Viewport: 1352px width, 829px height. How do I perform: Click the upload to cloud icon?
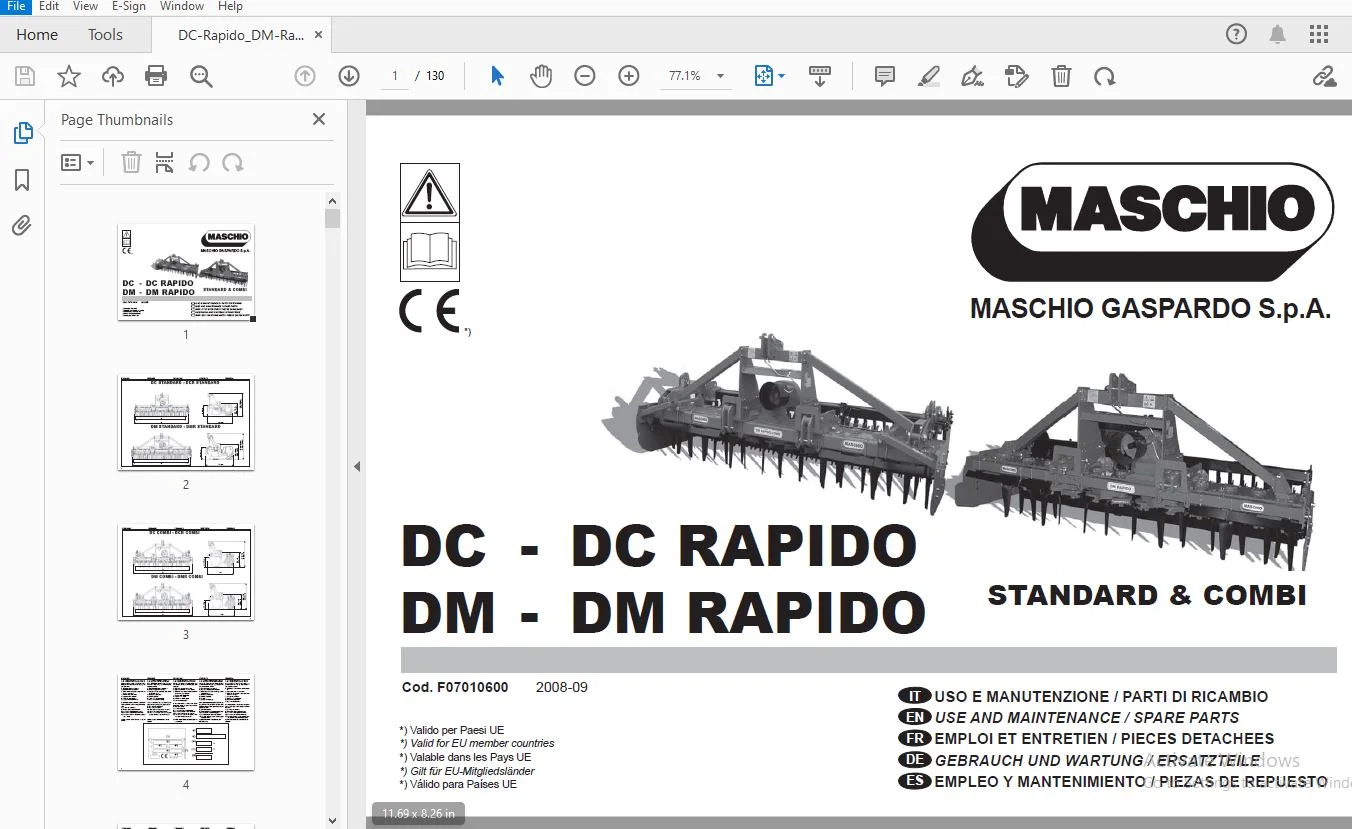coord(113,76)
